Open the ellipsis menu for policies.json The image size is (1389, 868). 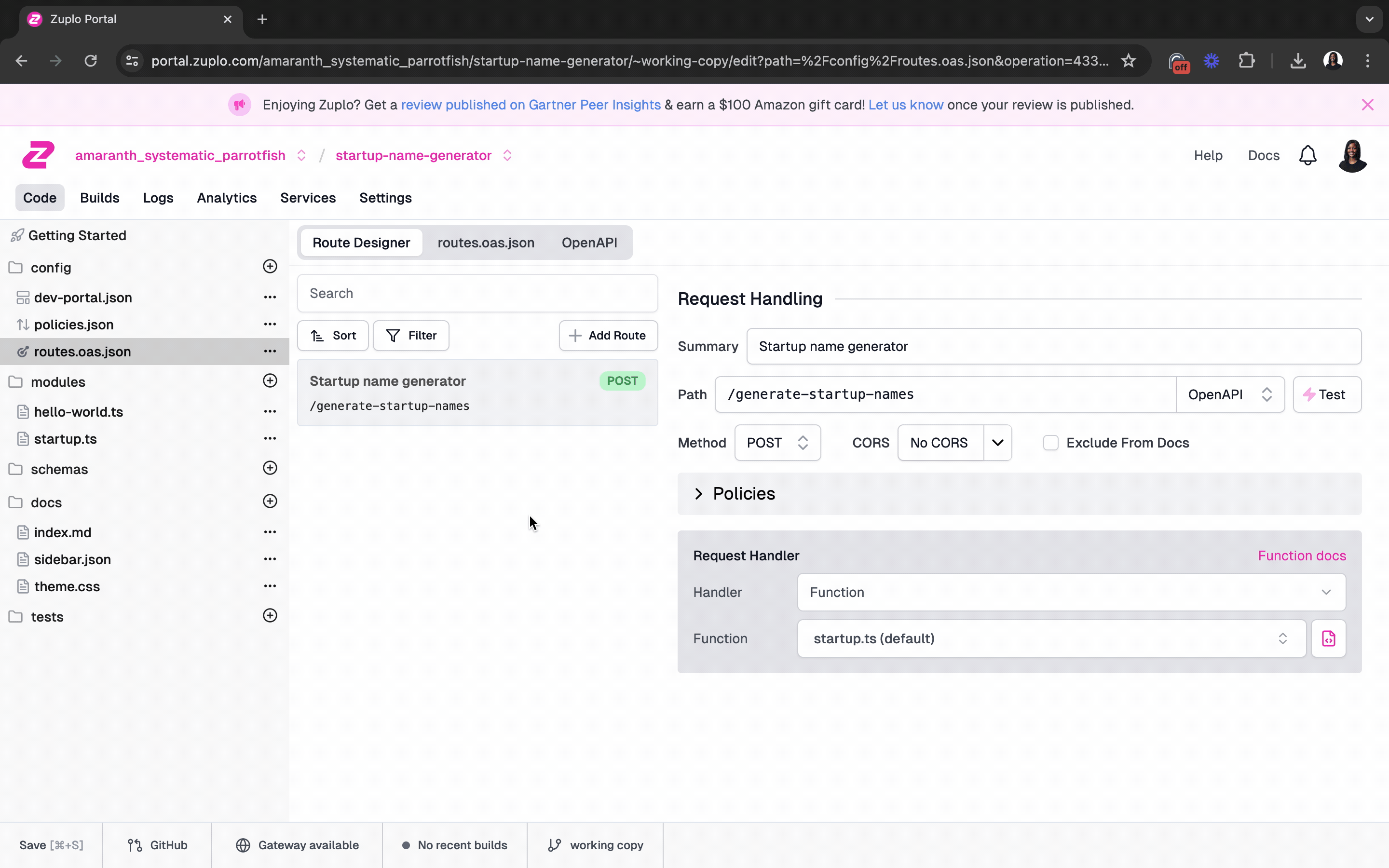click(270, 324)
